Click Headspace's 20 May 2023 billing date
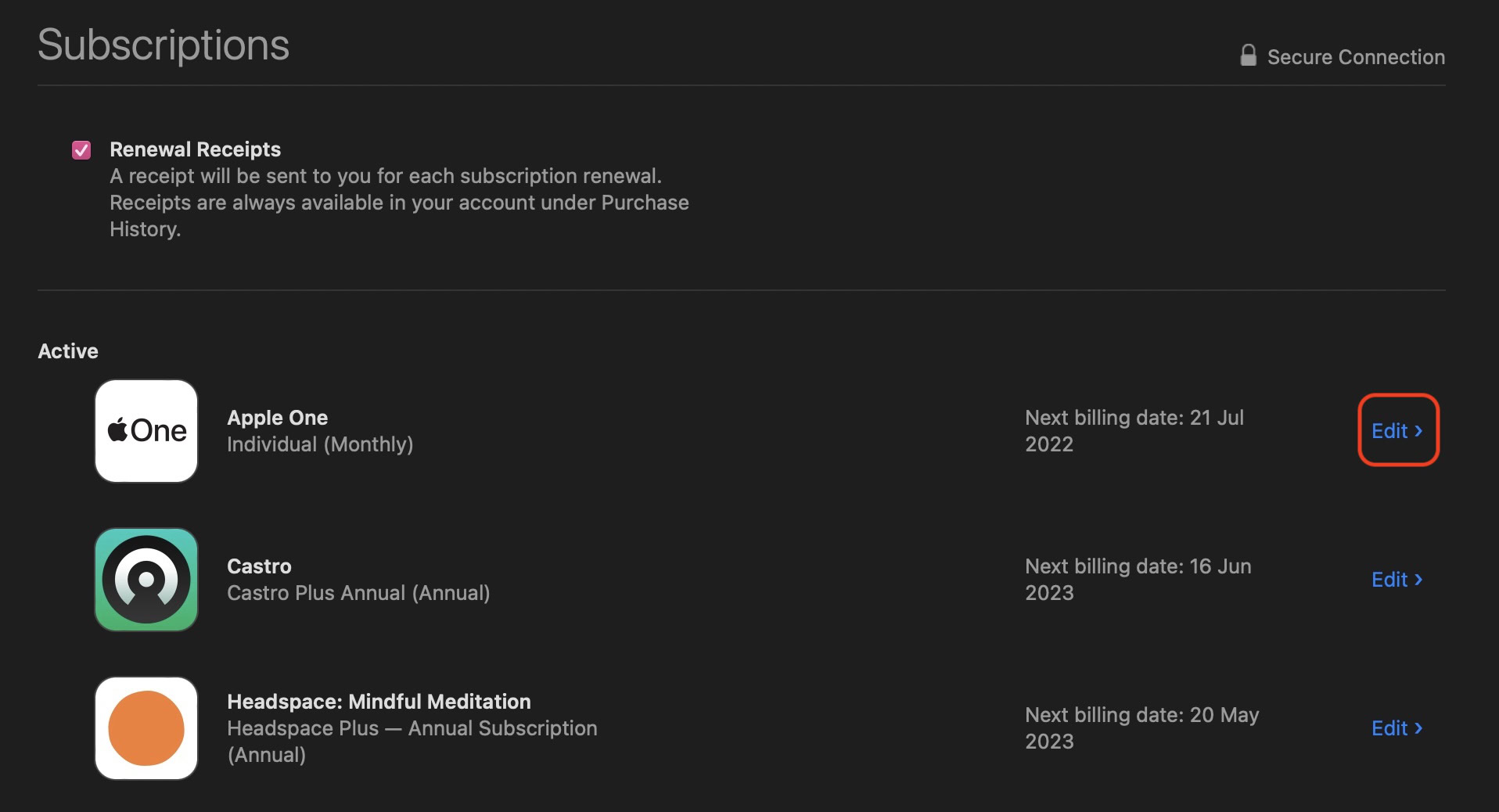1499x812 pixels. [x=1141, y=728]
